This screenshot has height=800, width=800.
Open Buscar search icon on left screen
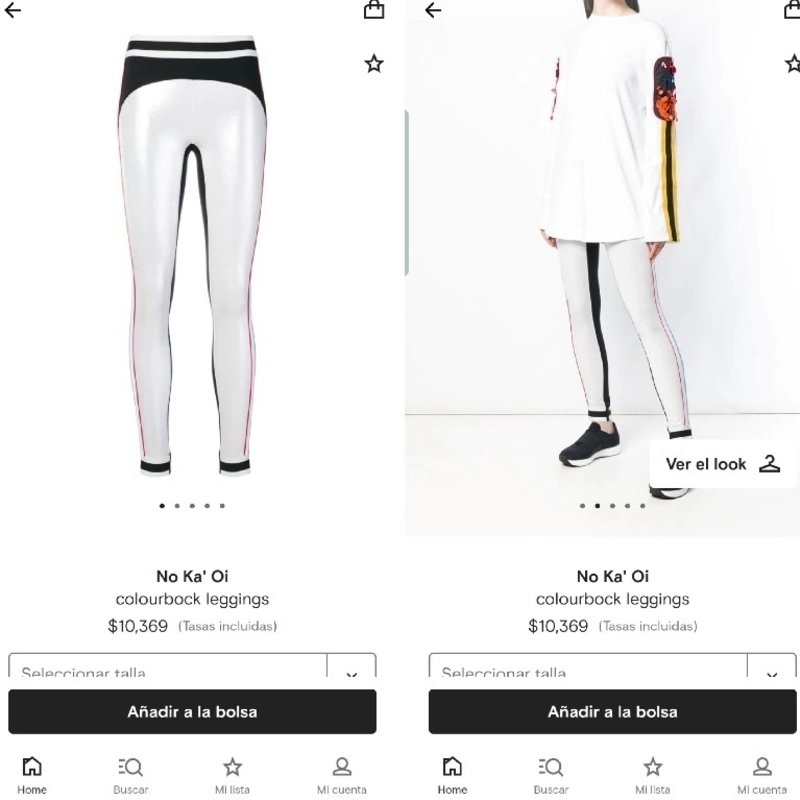pos(131,767)
